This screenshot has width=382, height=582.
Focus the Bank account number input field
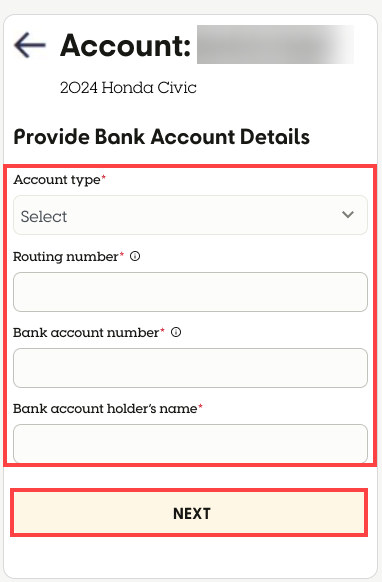click(190, 368)
